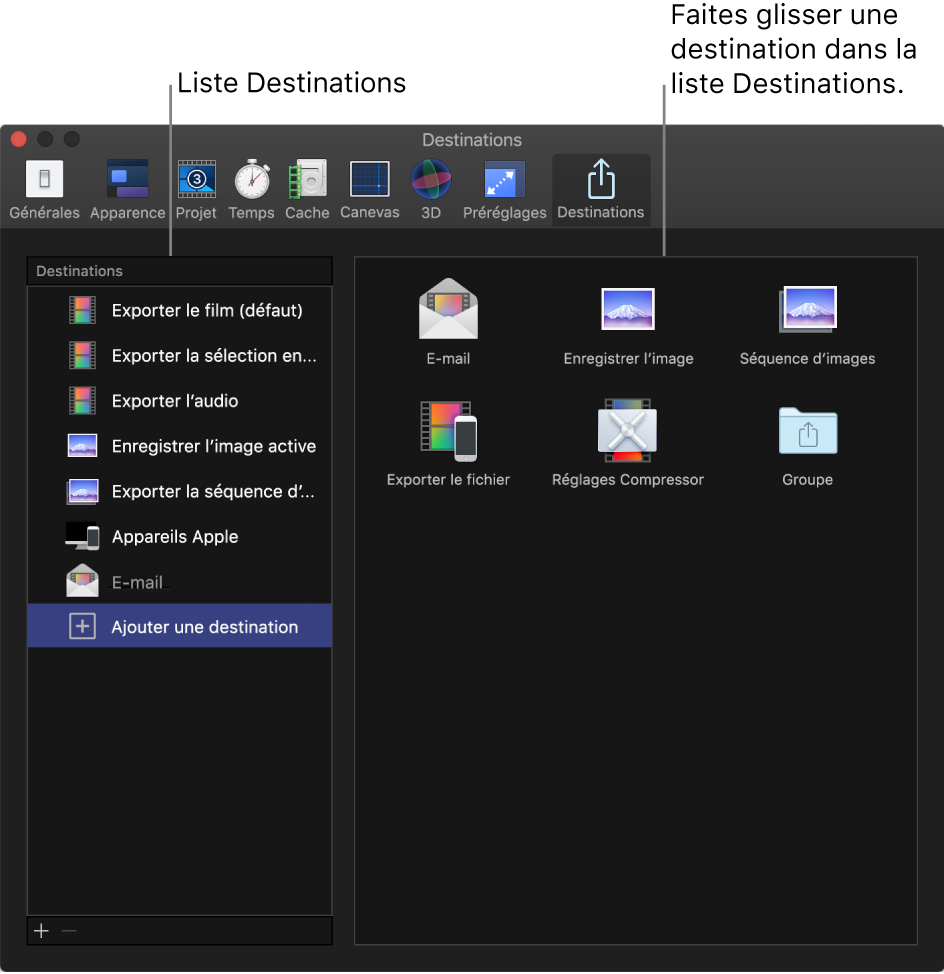This screenshot has height=974, width=944.
Task: Select the E-mail destination icon
Action: 448,309
